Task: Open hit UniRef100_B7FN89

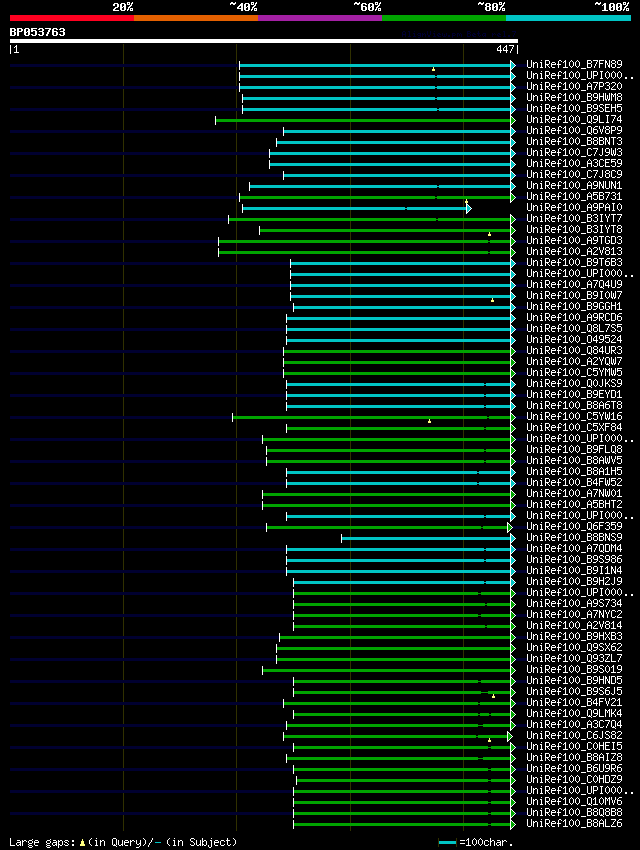Action: pos(574,64)
